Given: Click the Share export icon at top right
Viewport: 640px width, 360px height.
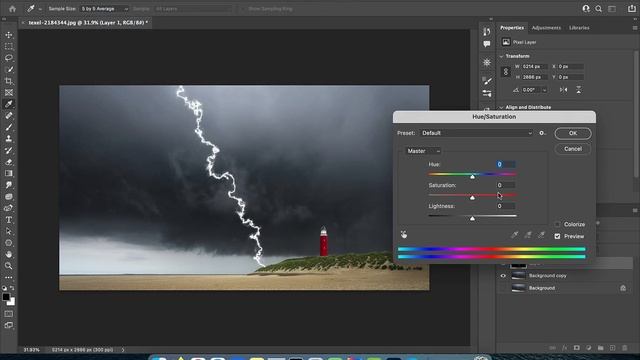Looking at the screenshot, I should pos(632,9).
